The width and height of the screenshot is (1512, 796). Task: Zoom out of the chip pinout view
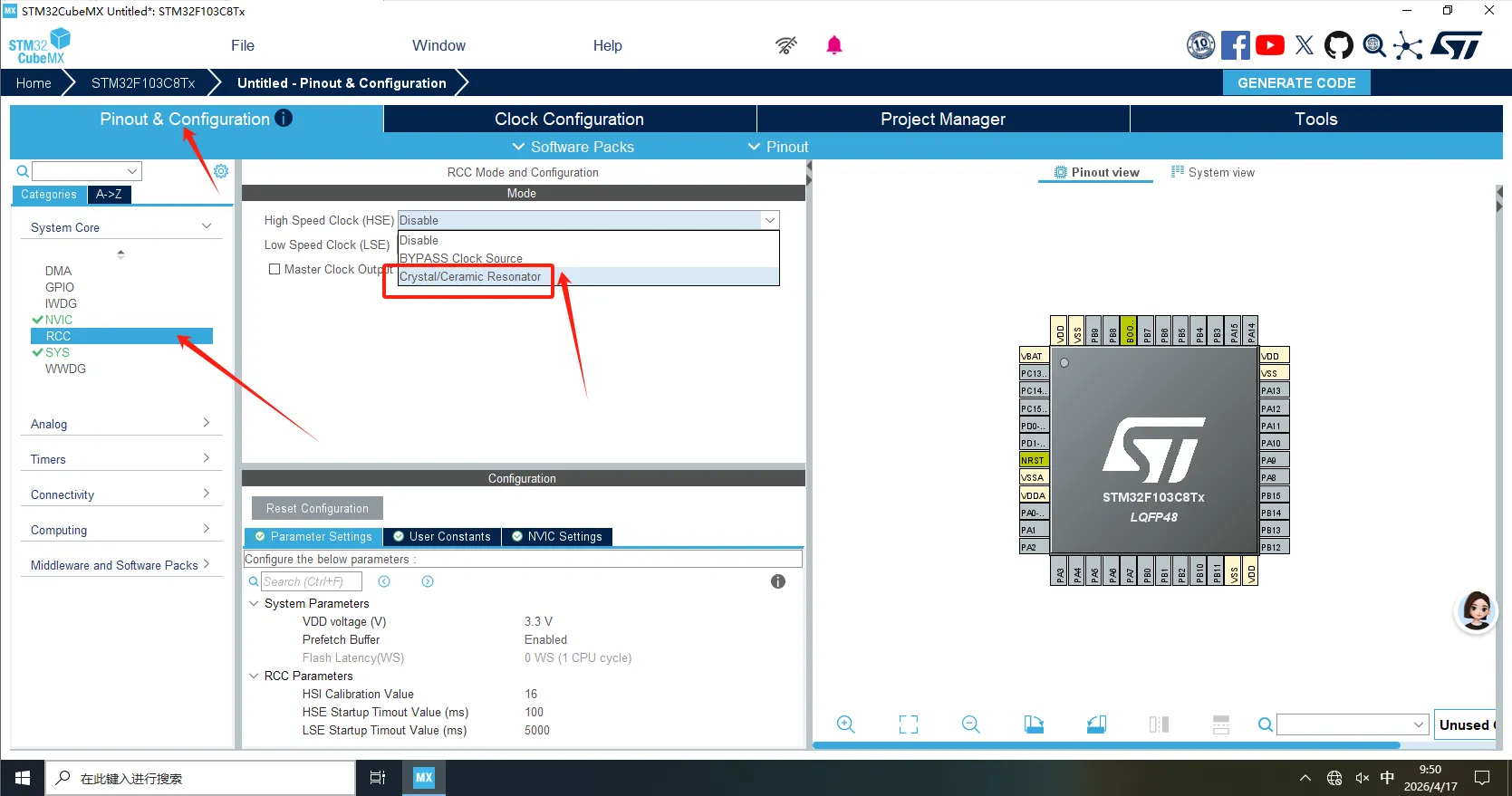tap(970, 724)
